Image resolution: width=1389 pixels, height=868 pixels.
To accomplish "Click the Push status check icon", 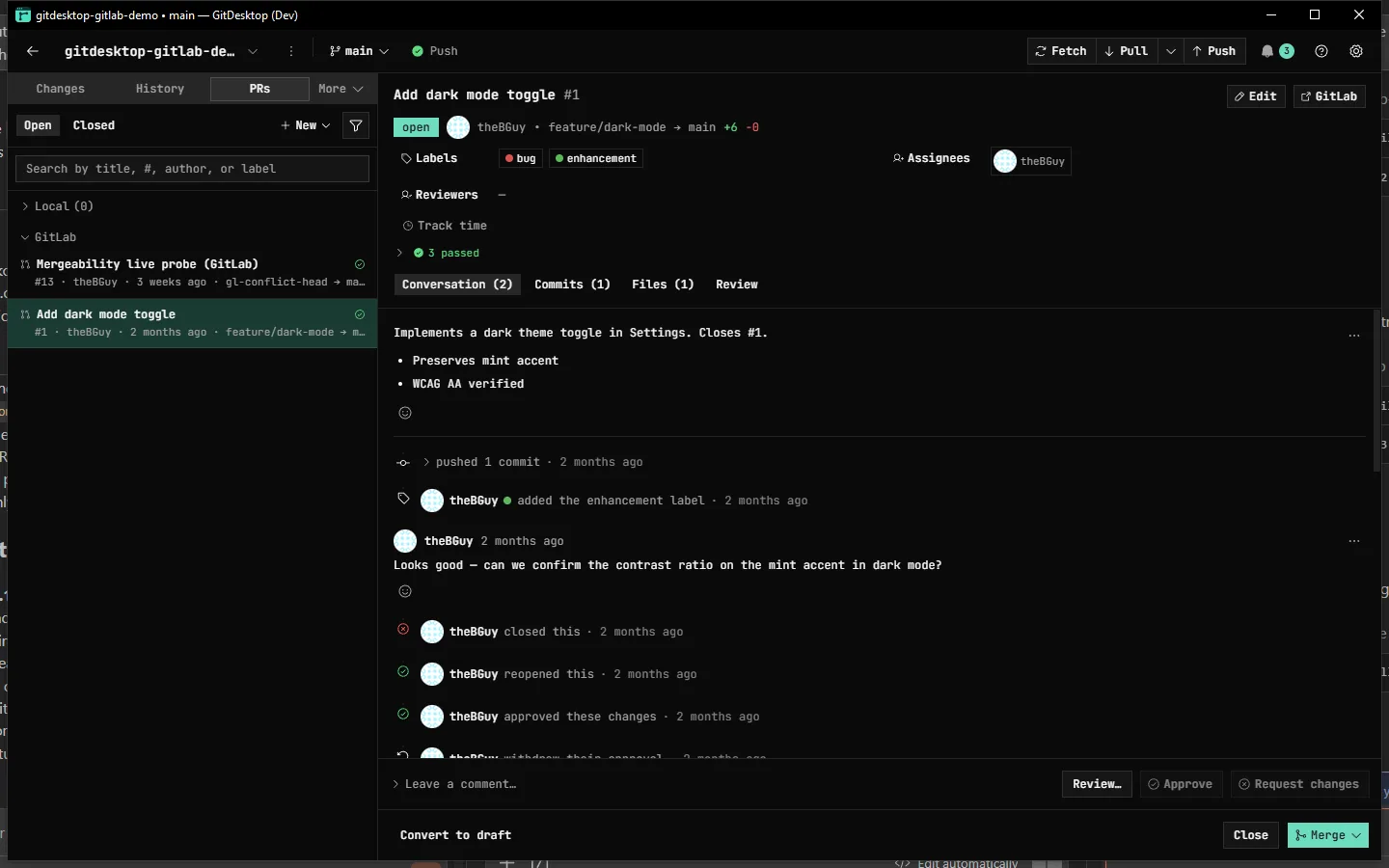I will [x=418, y=51].
